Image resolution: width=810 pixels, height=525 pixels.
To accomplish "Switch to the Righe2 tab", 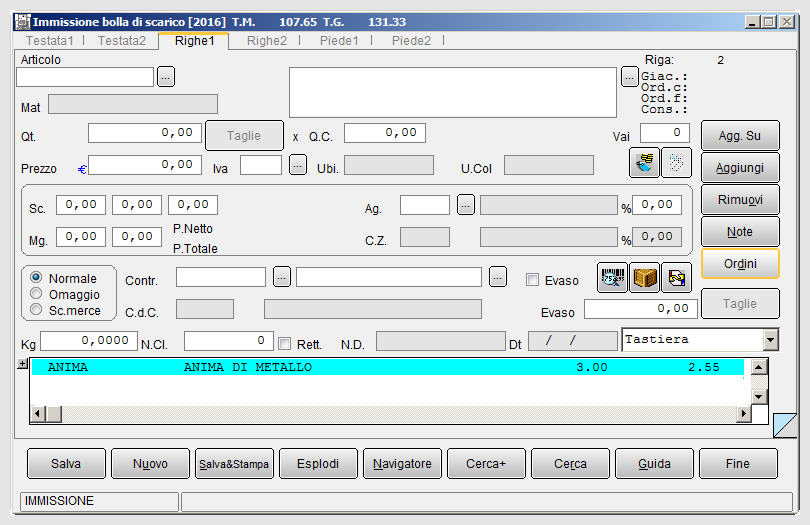I will coord(267,41).
